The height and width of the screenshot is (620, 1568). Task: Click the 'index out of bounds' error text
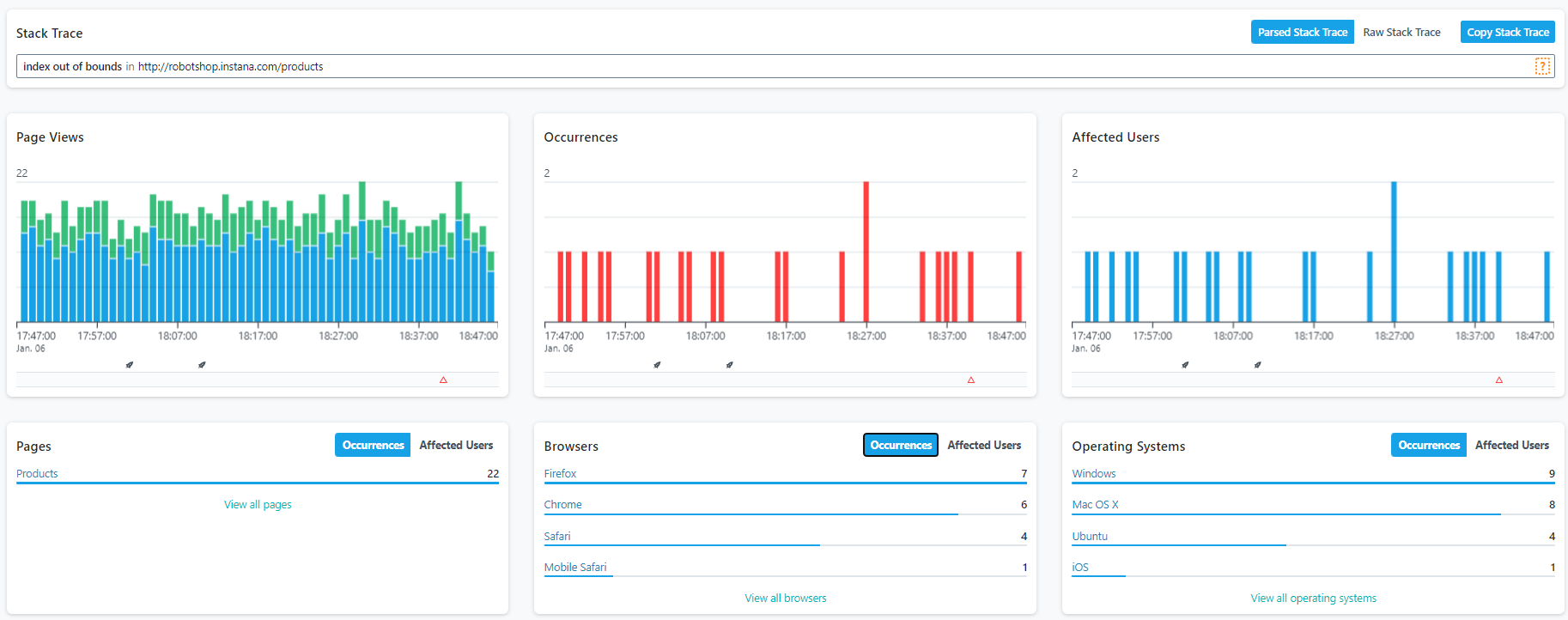[72, 66]
